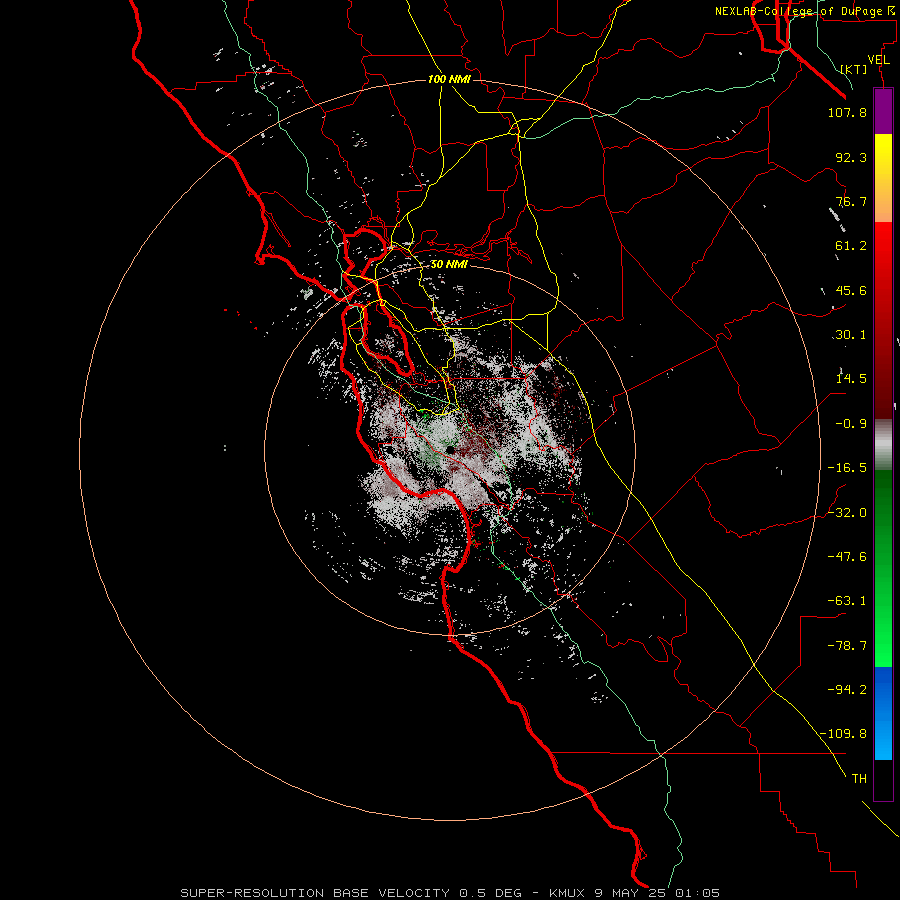Viewport: 900px width, 900px height.
Task: Click the -63.1 value on velocity scale
Action: 847,601
